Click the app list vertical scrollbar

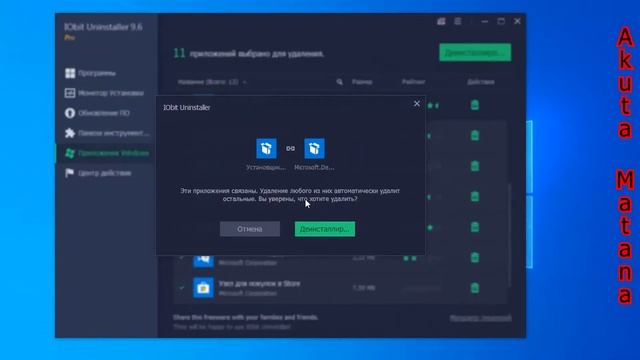point(509,235)
